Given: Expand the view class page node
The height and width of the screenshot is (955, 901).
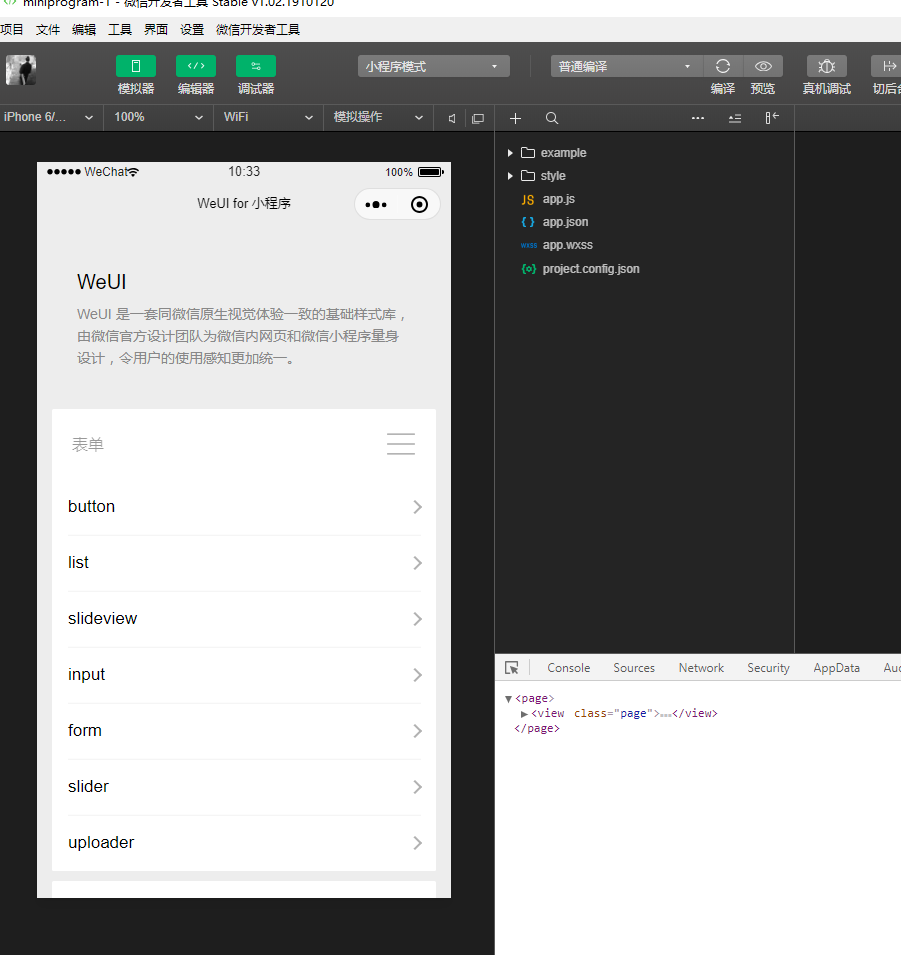Looking at the screenshot, I should 524,714.
